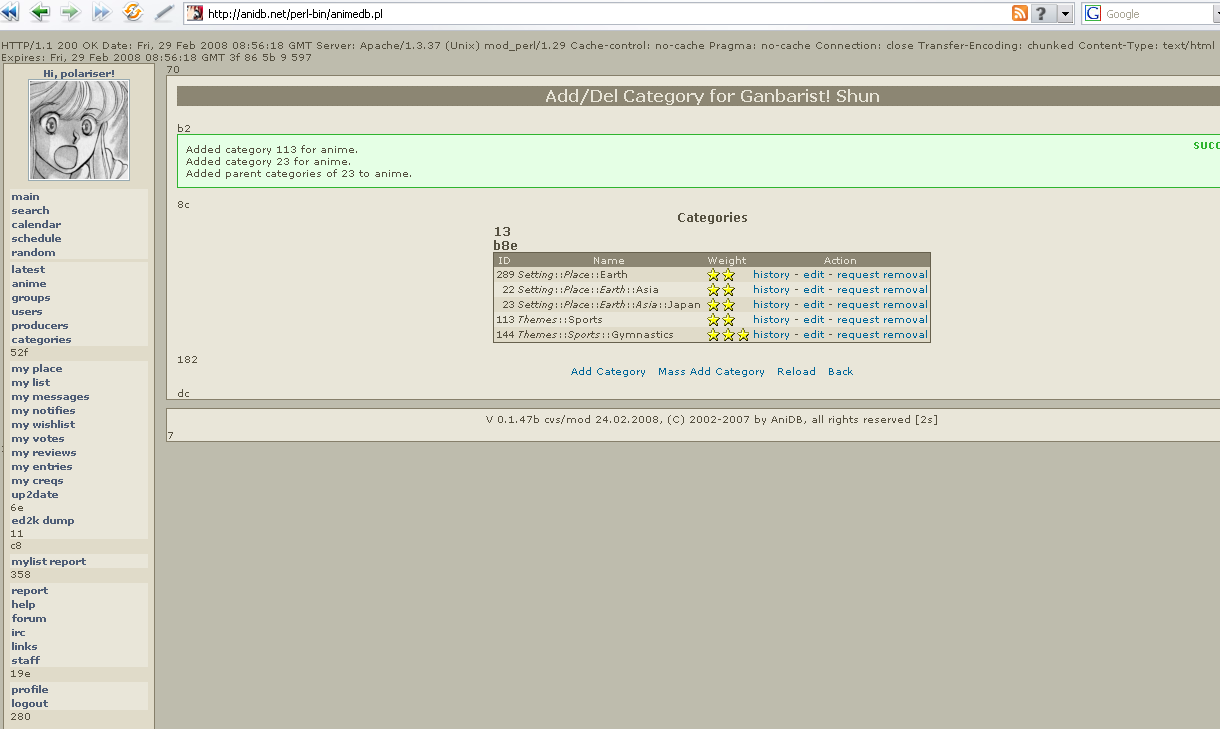
Task: Click the question mark icon in address bar
Action: [x=1042, y=13]
